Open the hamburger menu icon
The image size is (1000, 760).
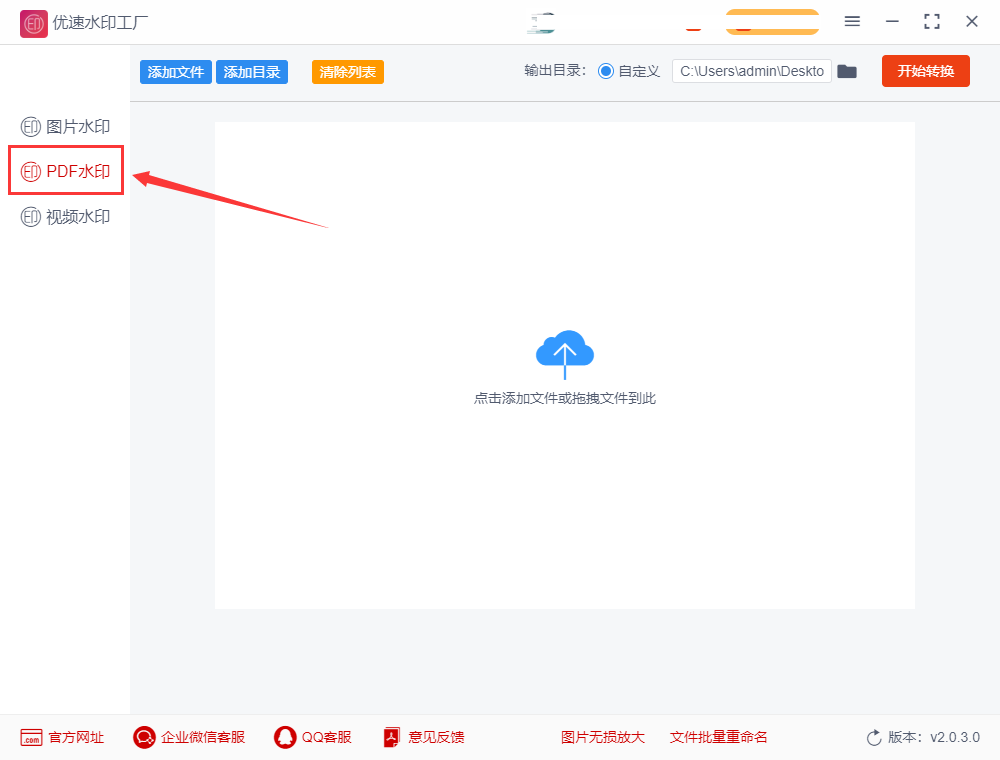(x=852, y=22)
